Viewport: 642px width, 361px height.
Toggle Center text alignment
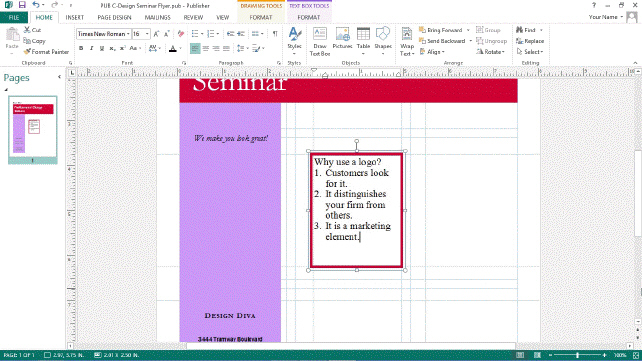pyautogui.click(x=206, y=48)
